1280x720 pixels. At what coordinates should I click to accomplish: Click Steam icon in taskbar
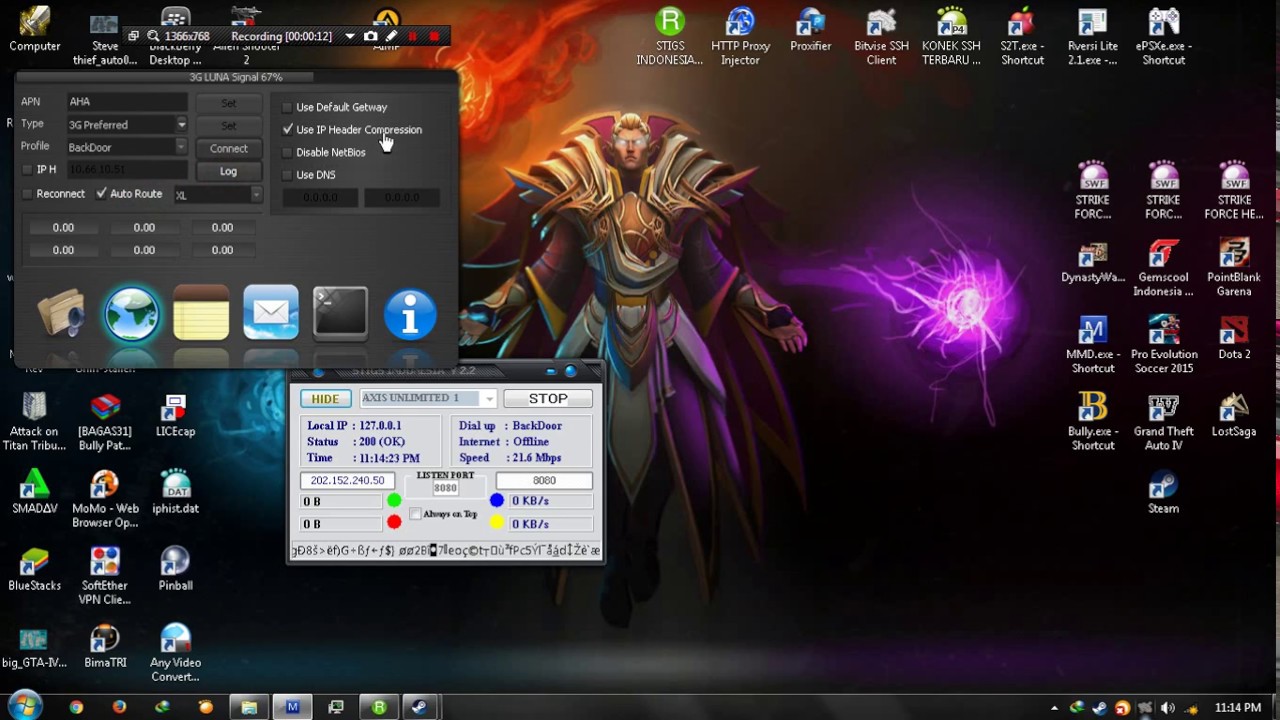tap(421, 707)
